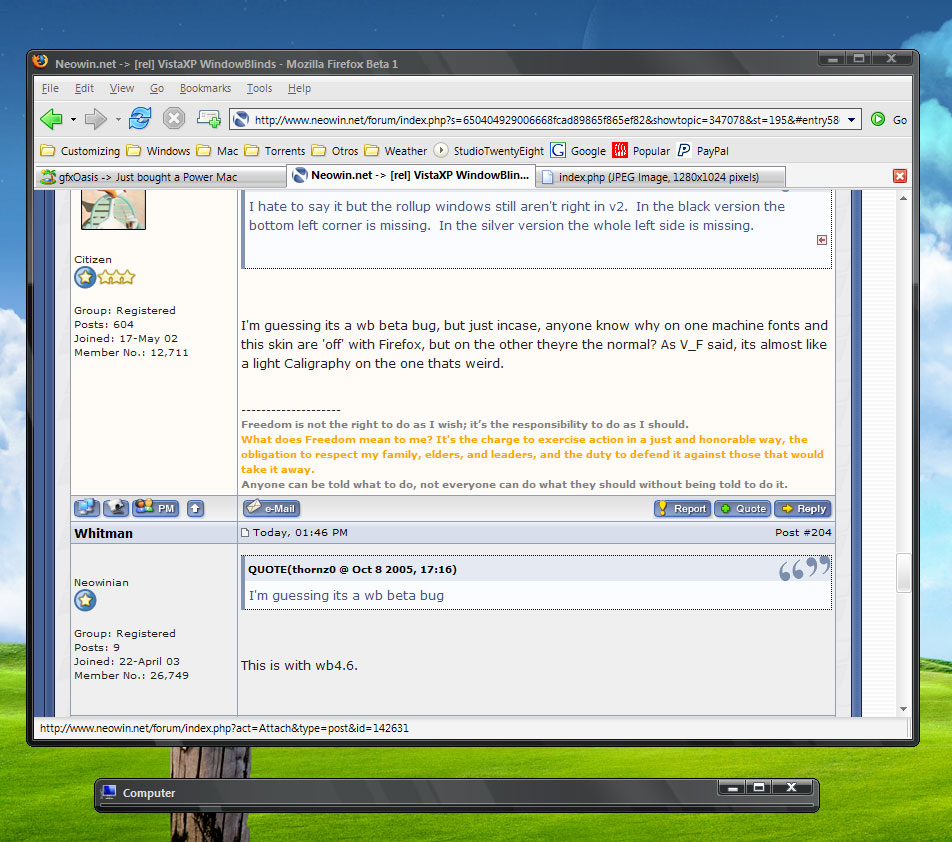Click the vertical scrollbar thumb
This screenshot has height=842, width=952.
[x=903, y=572]
